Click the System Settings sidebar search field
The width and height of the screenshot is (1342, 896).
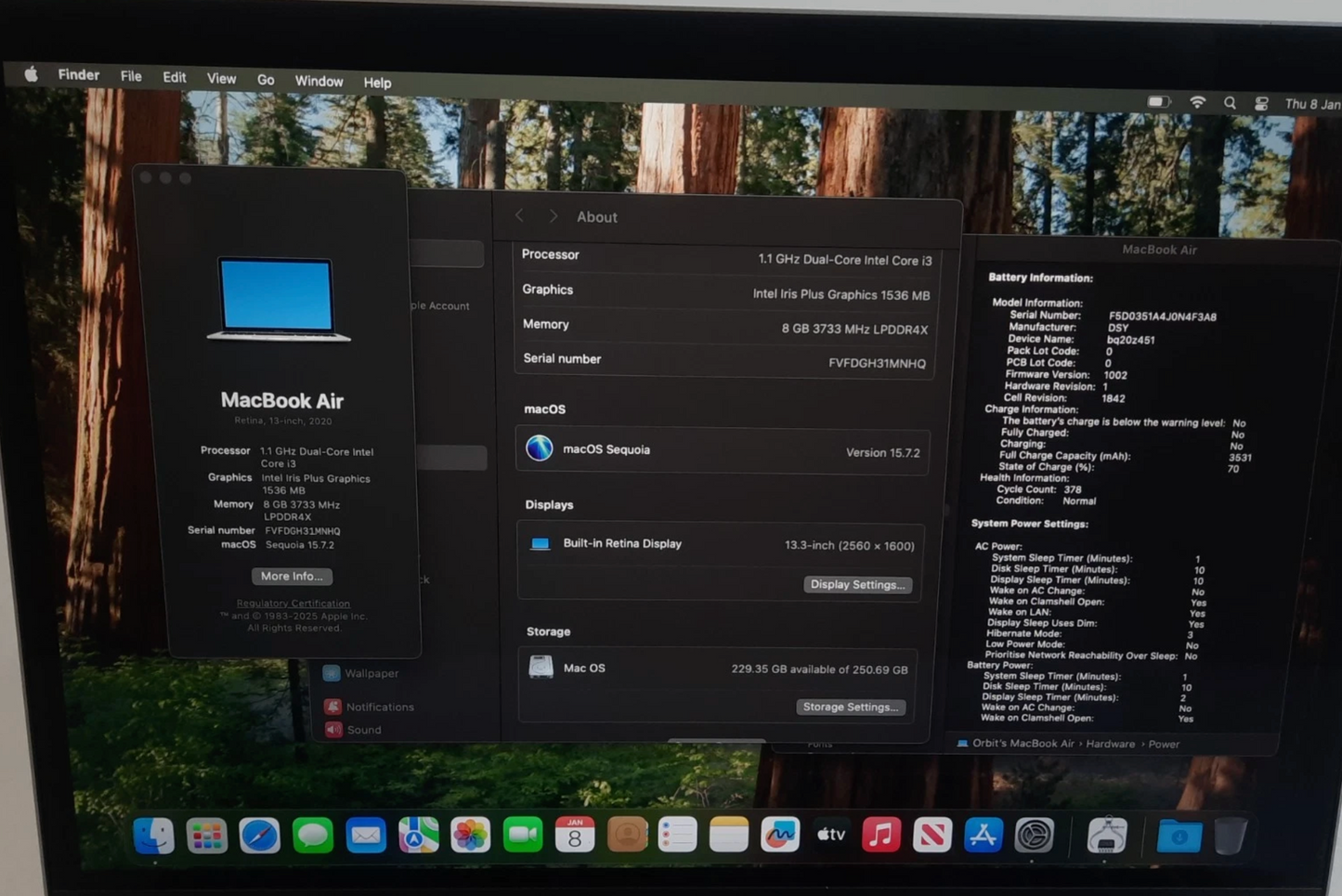point(448,253)
